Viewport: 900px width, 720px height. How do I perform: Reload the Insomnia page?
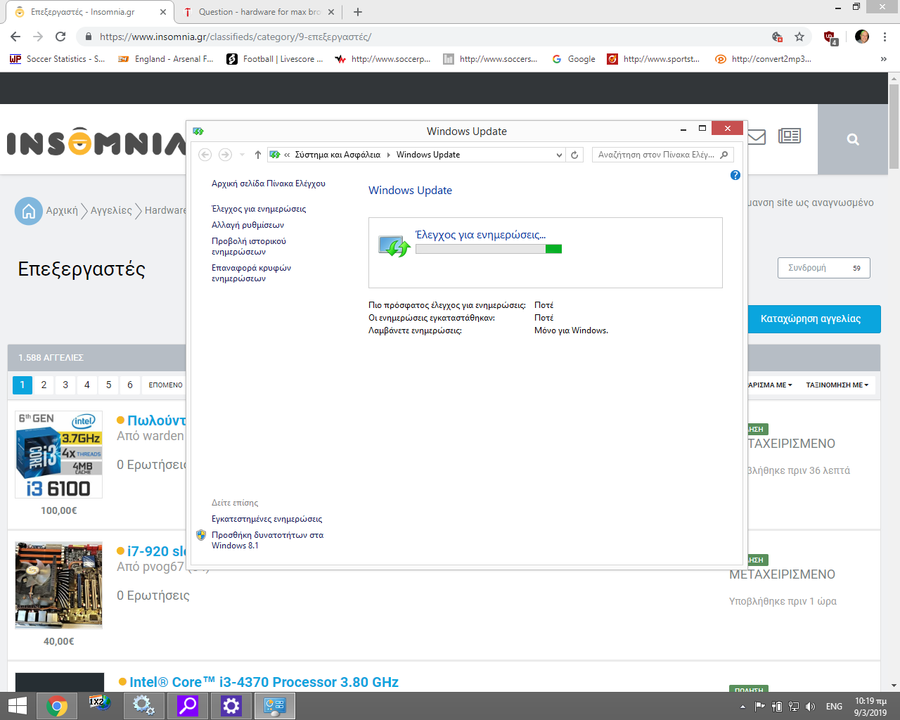[x=60, y=37]
